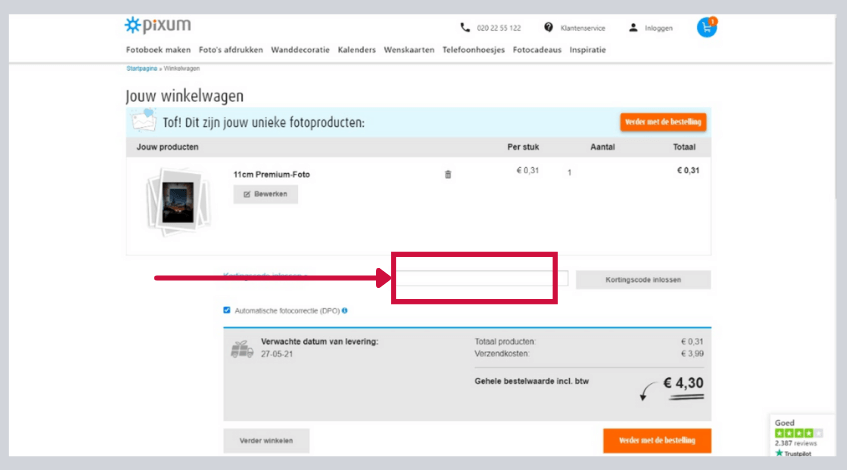847x470 pixels.
Task: Click Kortingscode inlossen button
Action: (x=643, y=280)
